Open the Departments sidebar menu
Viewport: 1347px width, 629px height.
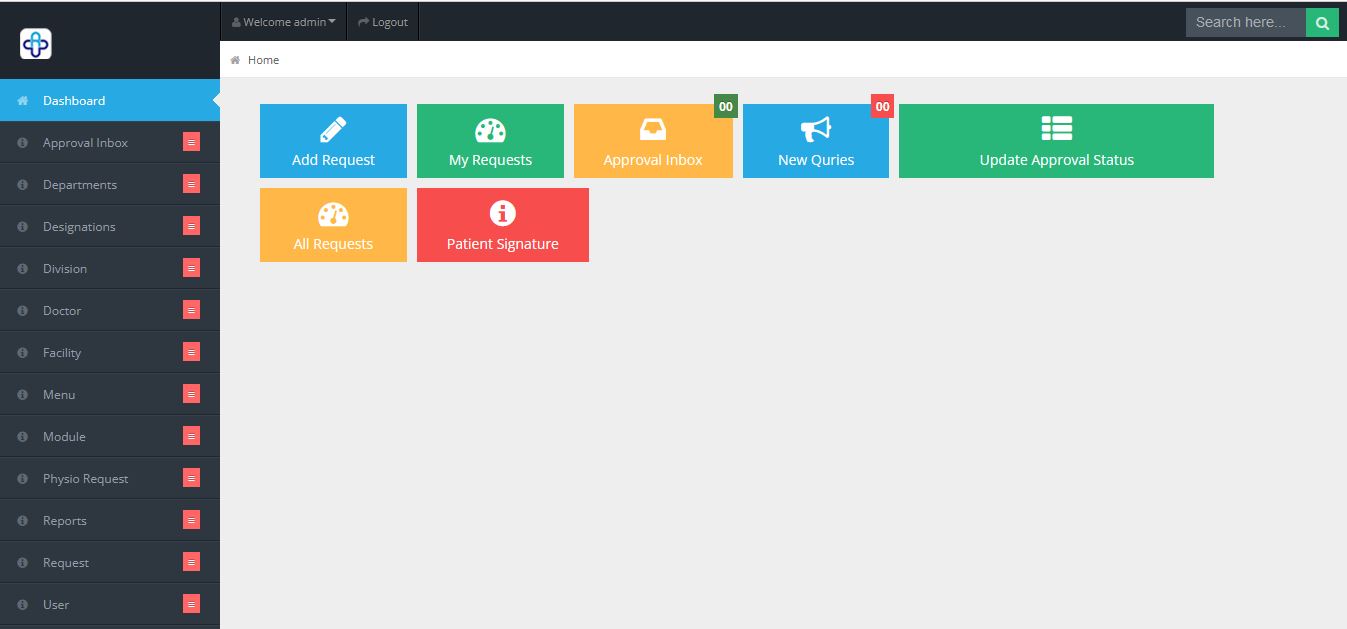pyautogui.click(x=80, y=184)
